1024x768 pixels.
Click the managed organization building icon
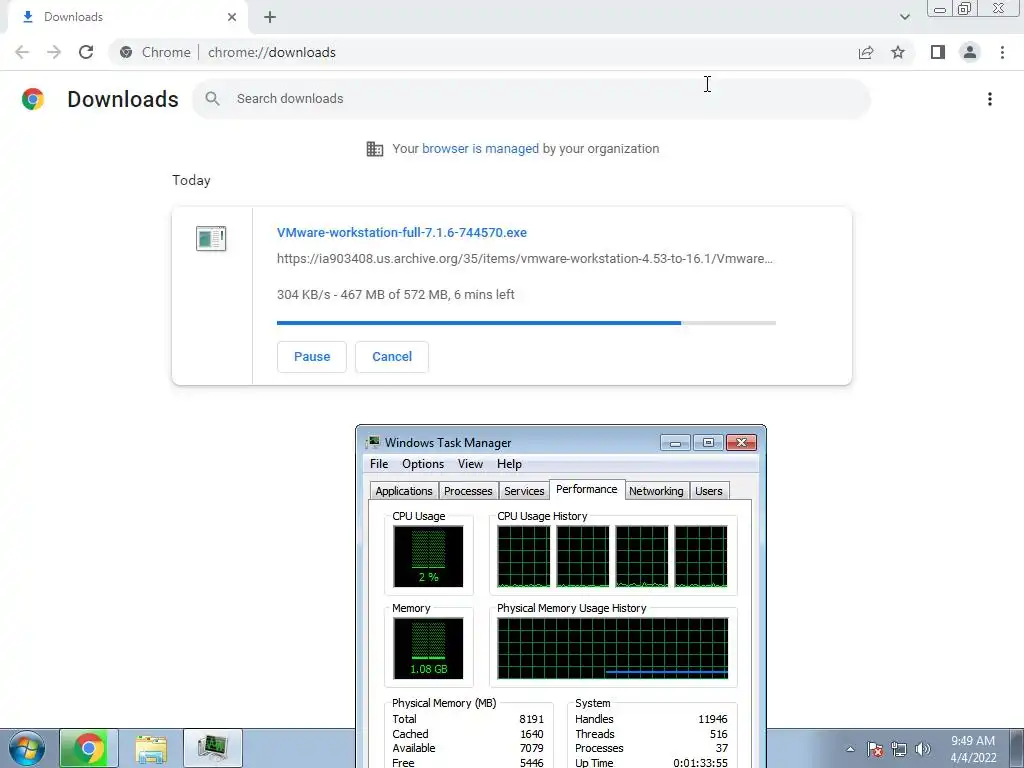coord(375,149)
